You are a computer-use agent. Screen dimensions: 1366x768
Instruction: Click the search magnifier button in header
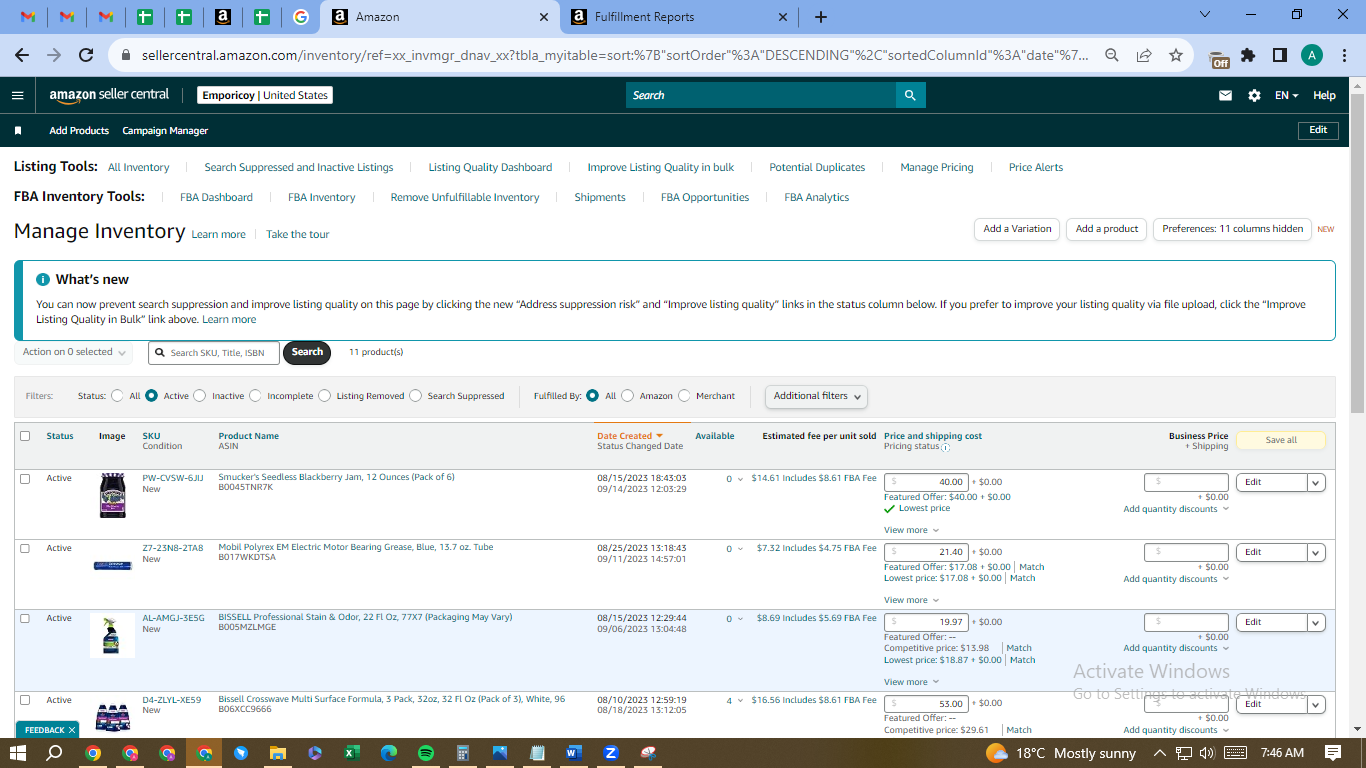tap(910, 95)
